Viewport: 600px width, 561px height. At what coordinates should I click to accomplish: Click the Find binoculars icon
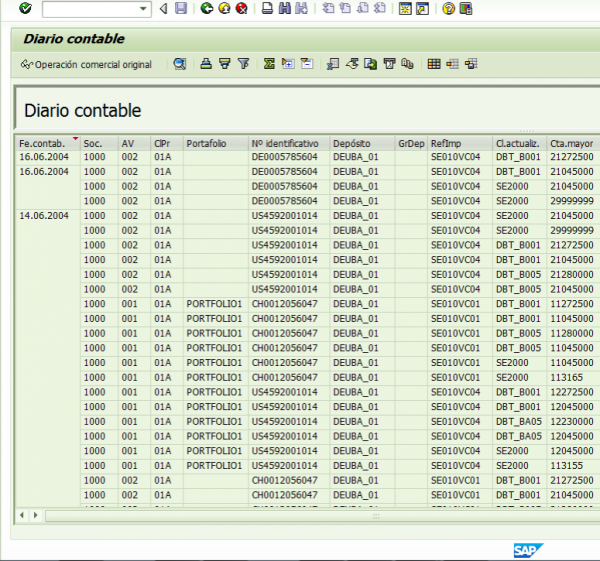284,8
